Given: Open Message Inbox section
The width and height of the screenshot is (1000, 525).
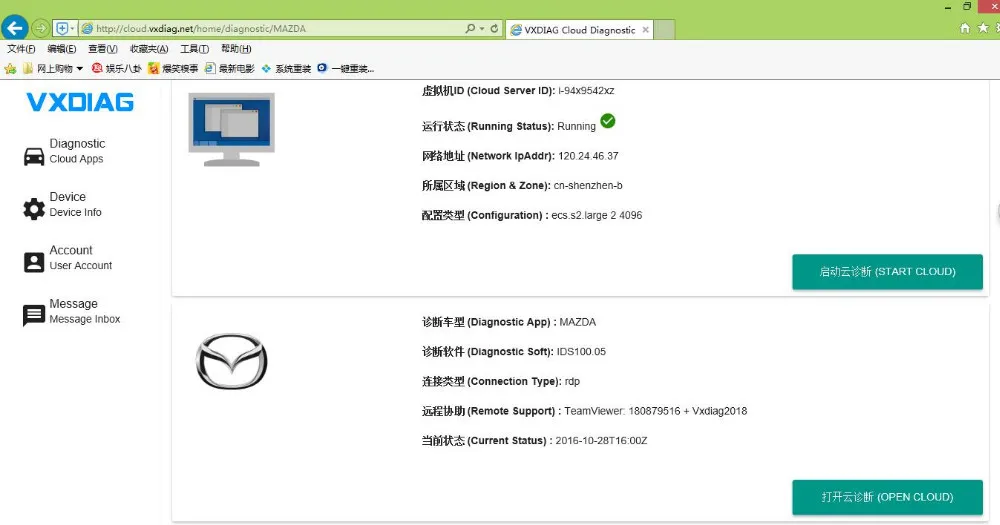Looking at the screenshot, I should [x=85, y=311].
